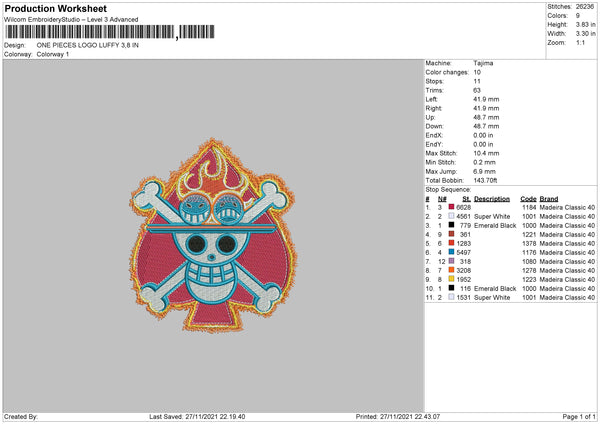Viewport: 600px width, 424px height.
Task: Select the orange swatch with 3208 stitches
Action: coord(452,270)
